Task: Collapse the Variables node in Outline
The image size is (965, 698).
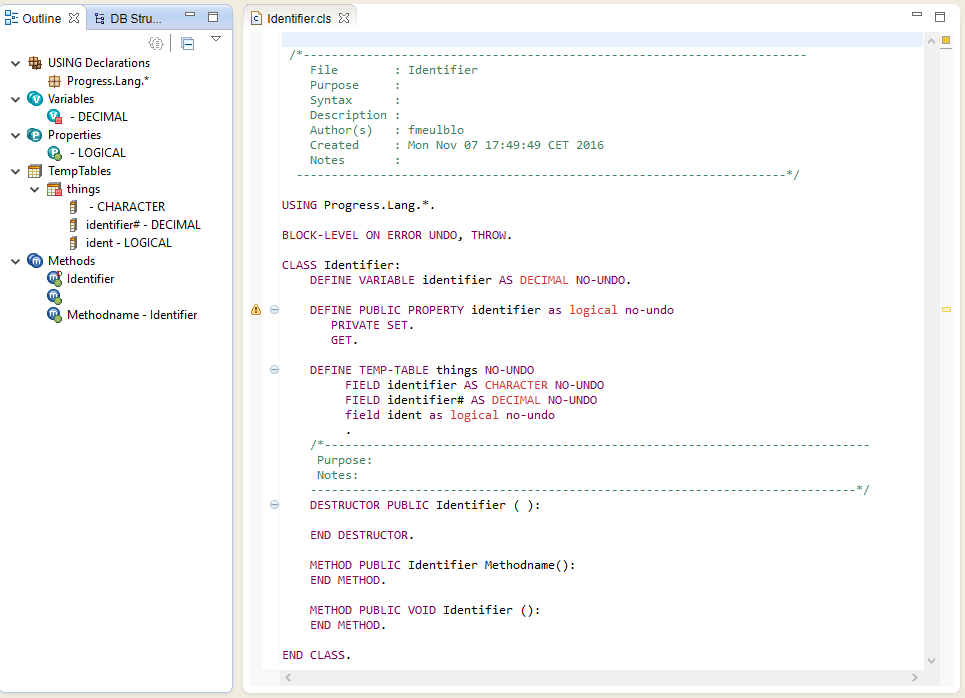Action: [x=16, y=98]
